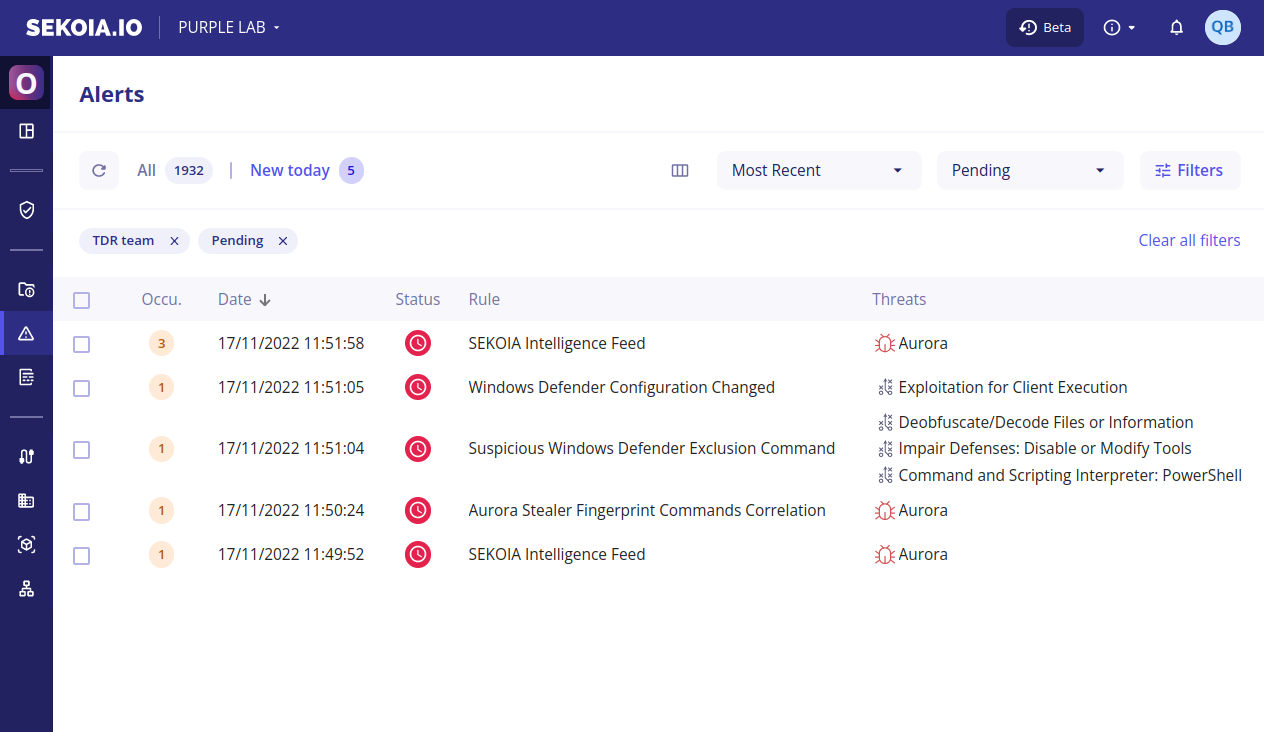Select the shield intelligence icon in the sidebar

(x=26, y=210)
